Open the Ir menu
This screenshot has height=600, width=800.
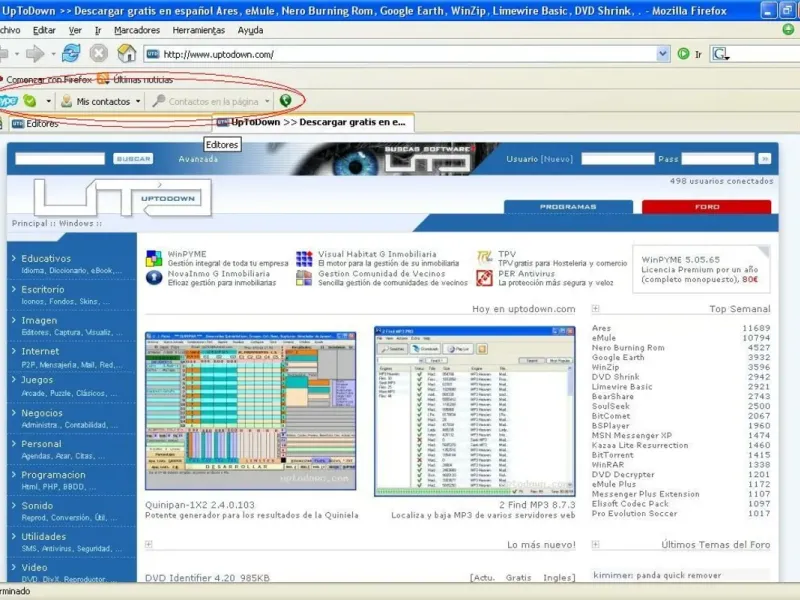pos(98,30)
